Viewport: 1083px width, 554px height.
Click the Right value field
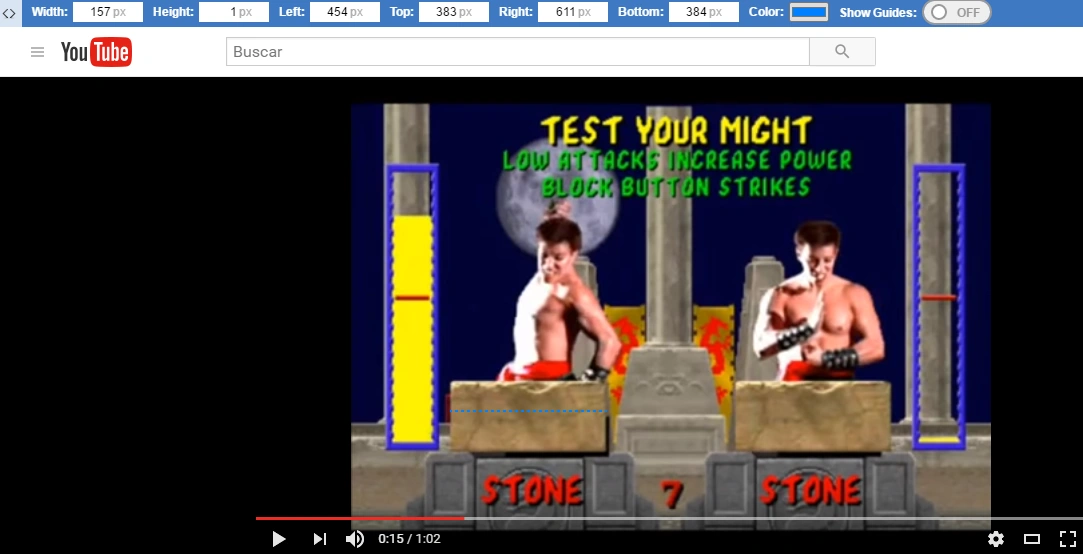(573, 12)
